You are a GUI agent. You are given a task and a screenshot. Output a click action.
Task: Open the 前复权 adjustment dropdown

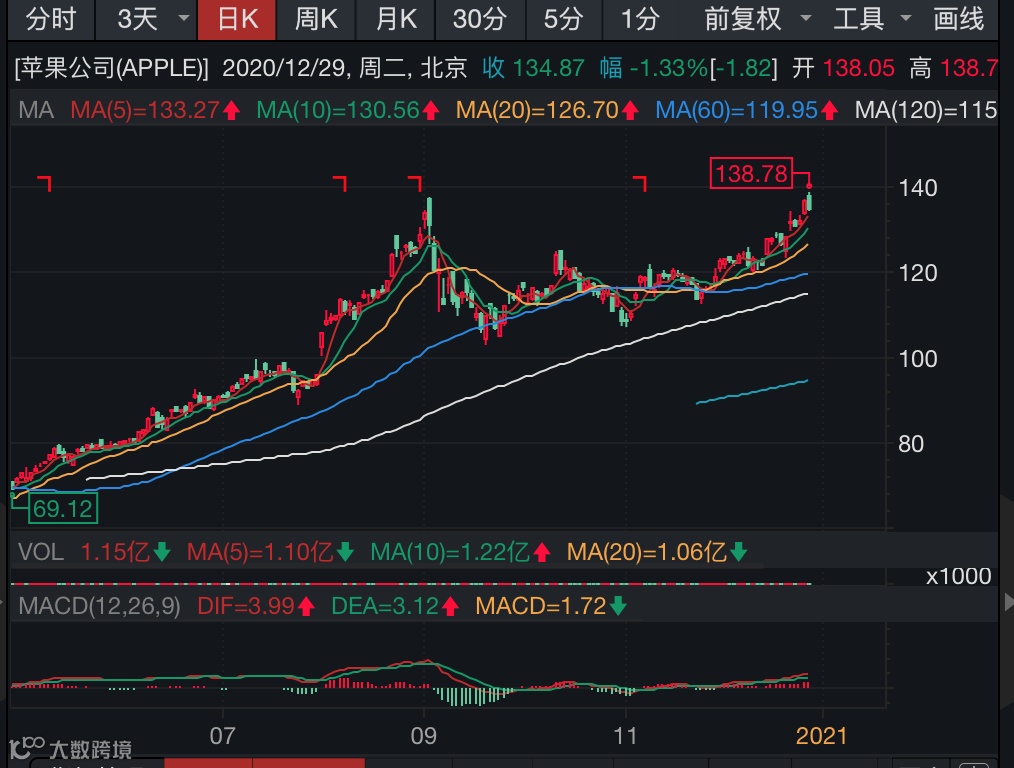(757, 19)
